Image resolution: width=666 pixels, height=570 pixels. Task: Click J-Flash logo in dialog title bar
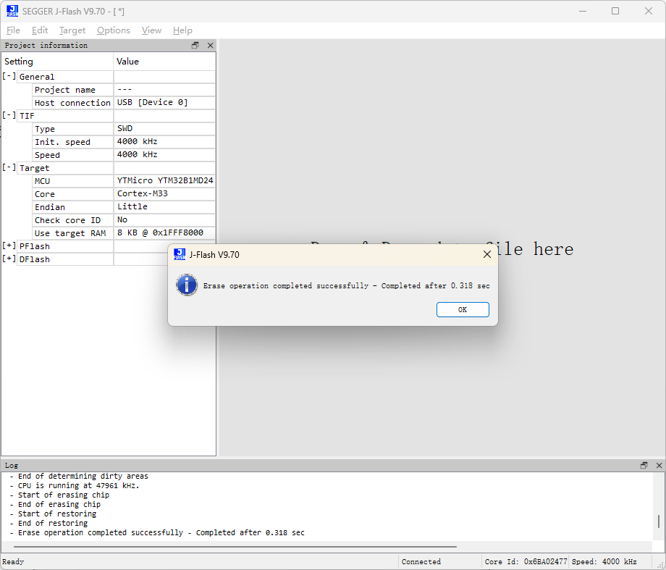tap(179, 254)
